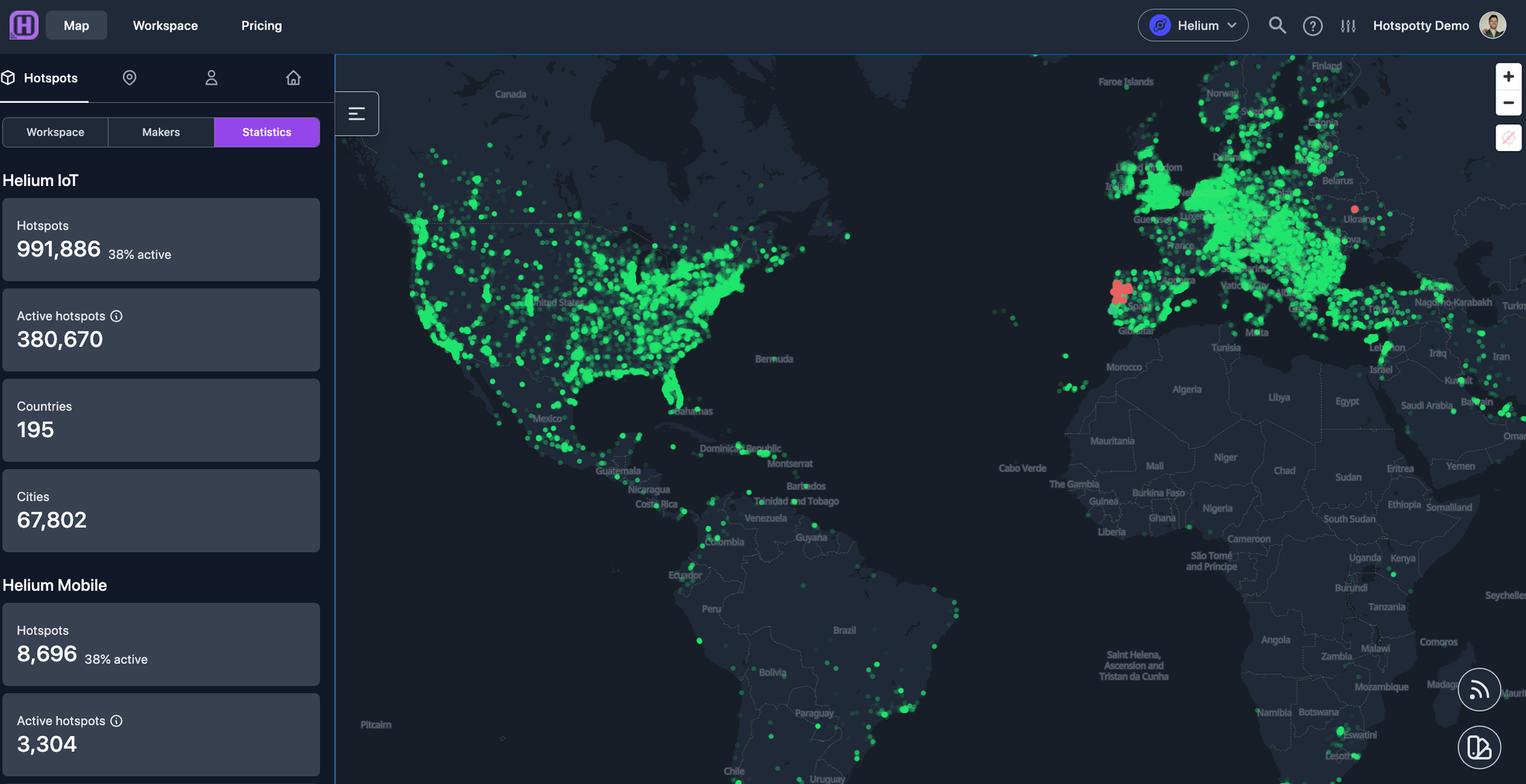Viewport: 1526px width, 784px height.
Task: Zoom out on the map
Action: pyautogui.click(x=1508, y=103)
